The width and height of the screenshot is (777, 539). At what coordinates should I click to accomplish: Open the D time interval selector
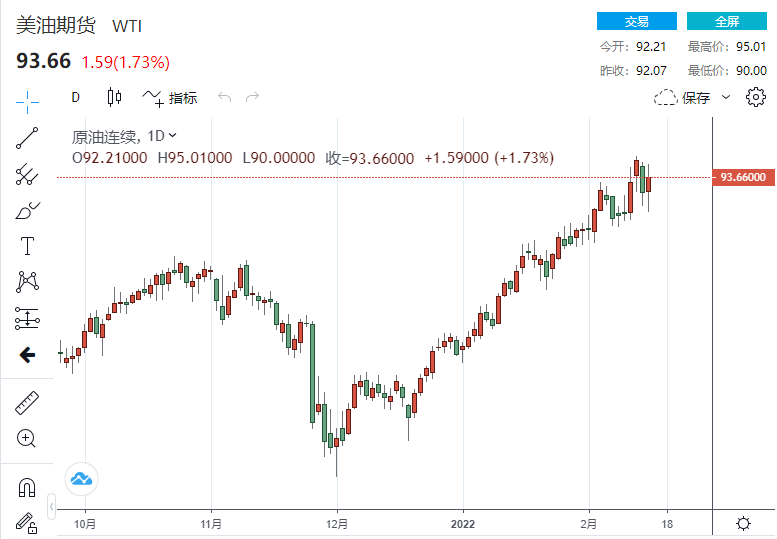click(75, 98)
